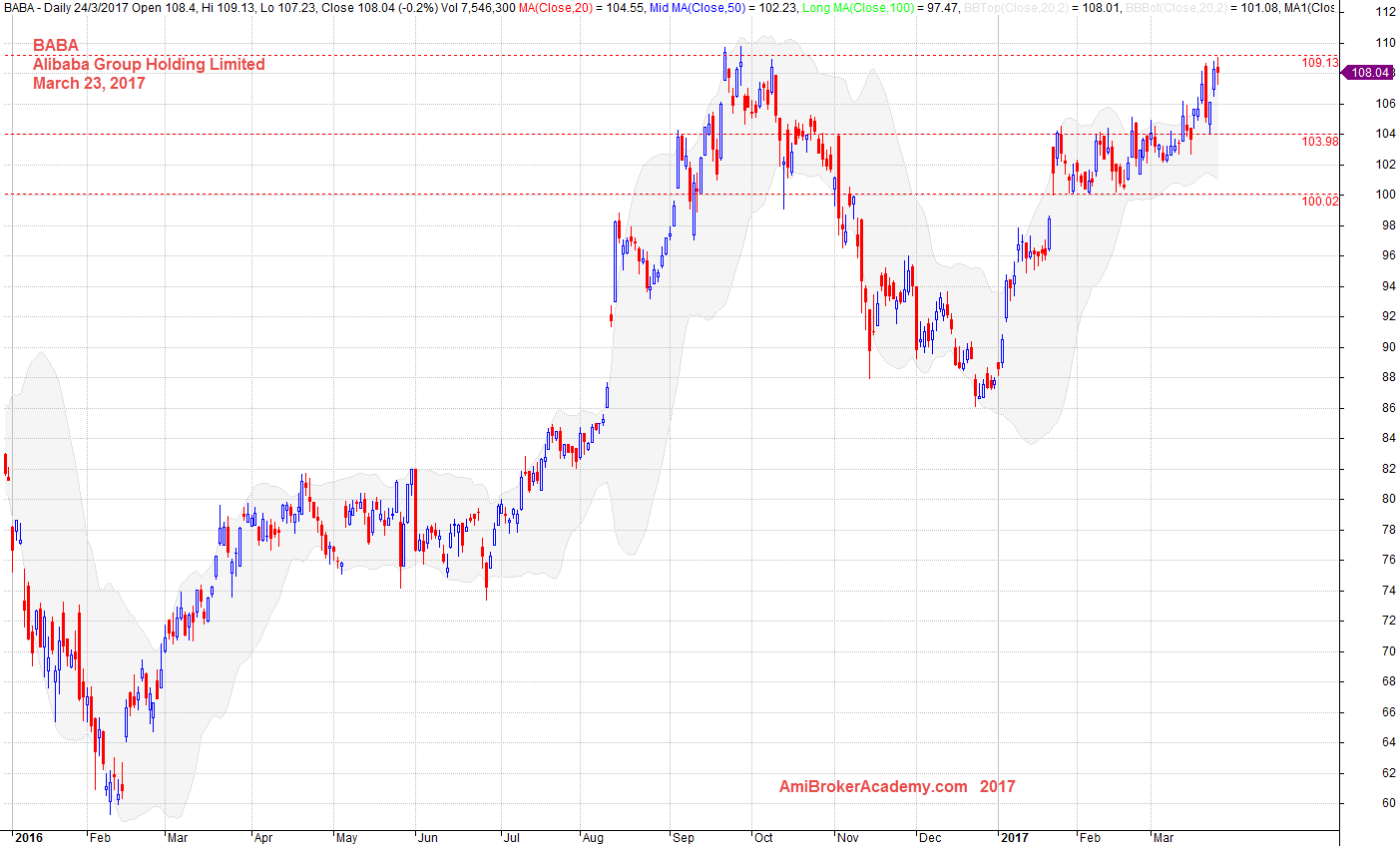Viewport: 1400px width, 846px height.
Task: Click the 64 price axis label
Action: (x=1389, y=743)
